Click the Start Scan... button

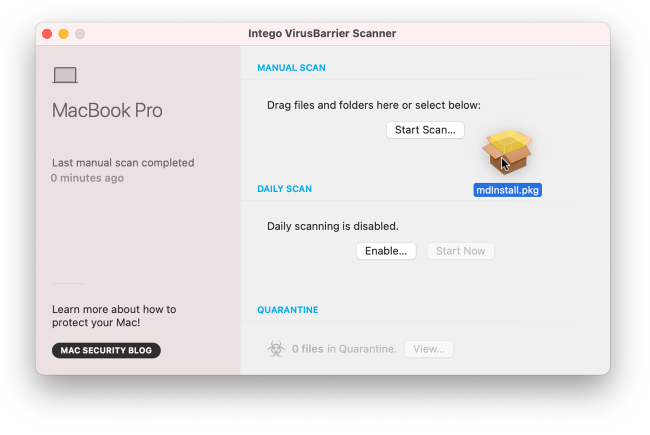point(425,130)
